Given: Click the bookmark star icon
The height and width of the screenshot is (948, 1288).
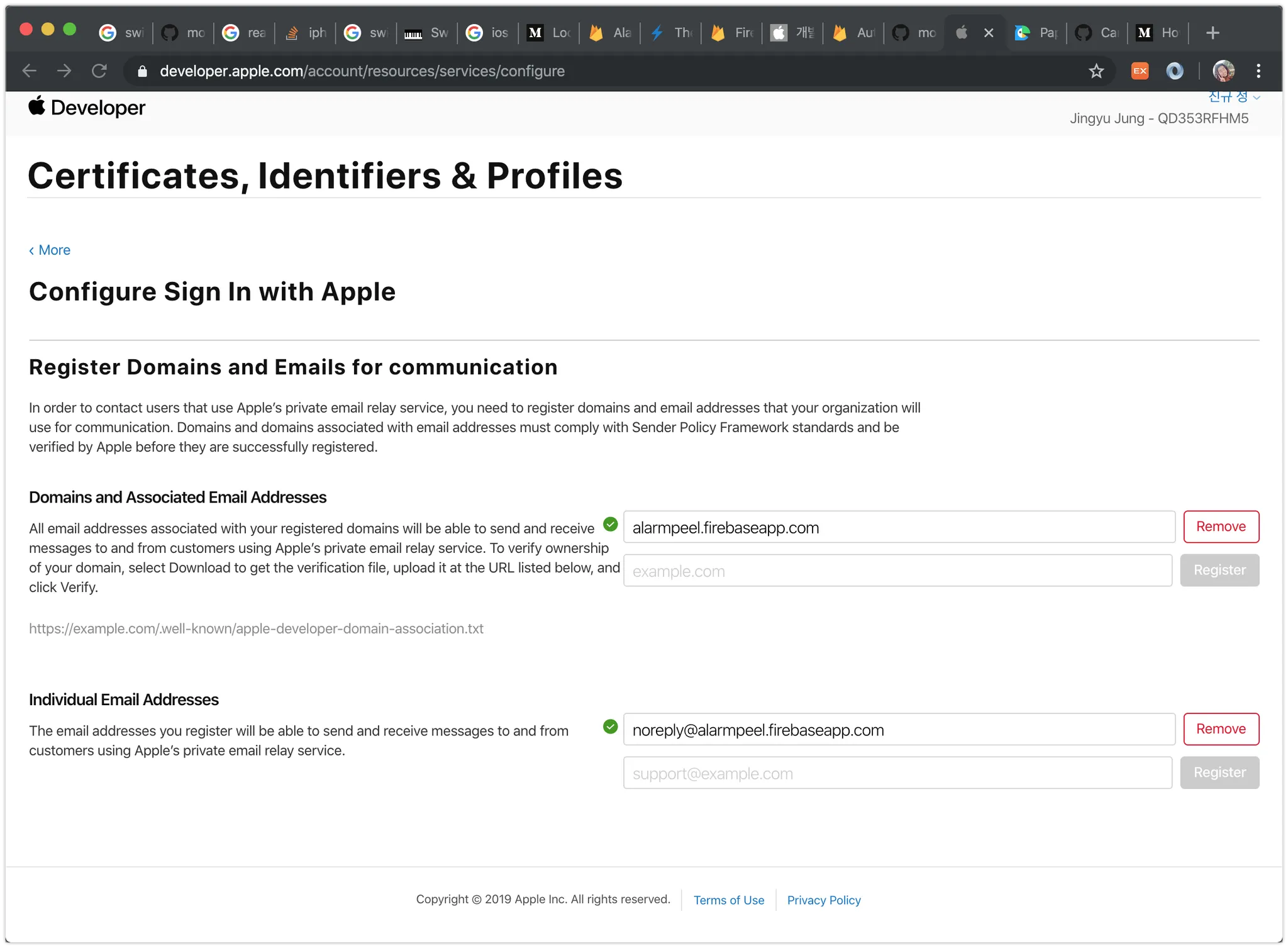Looking at the screenshot, I should click(1096, 71).
